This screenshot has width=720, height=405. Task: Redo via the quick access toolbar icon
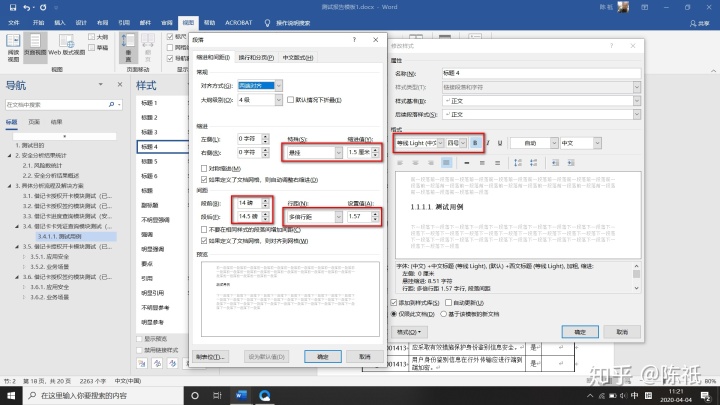point(43,7)
